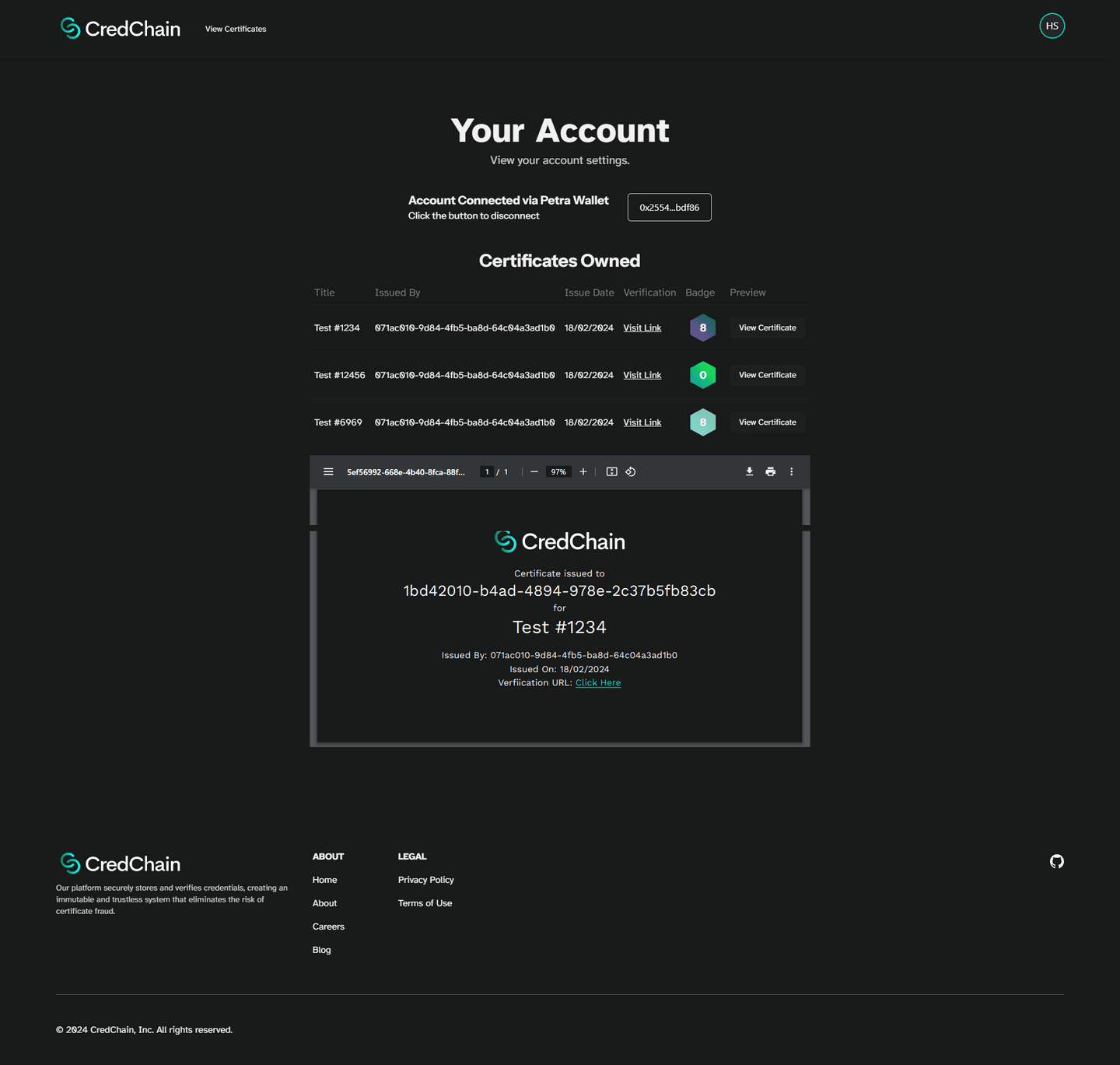Image resolution: width=1120 pixels, height=1065 pixels.
Task: Click the Issued By column header
Action: 397,293
